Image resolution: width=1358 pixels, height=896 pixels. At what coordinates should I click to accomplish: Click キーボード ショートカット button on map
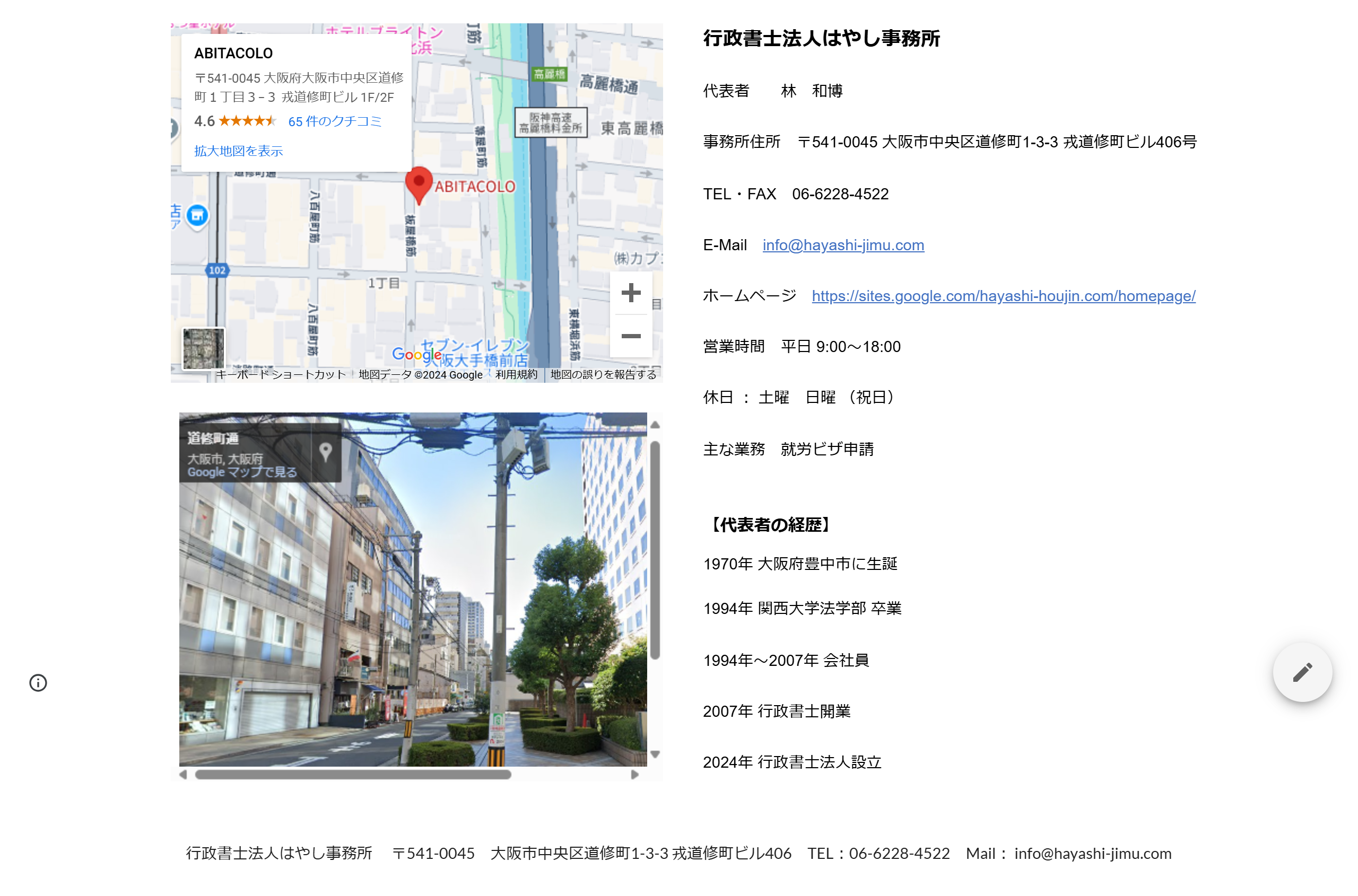click(280, 375)
